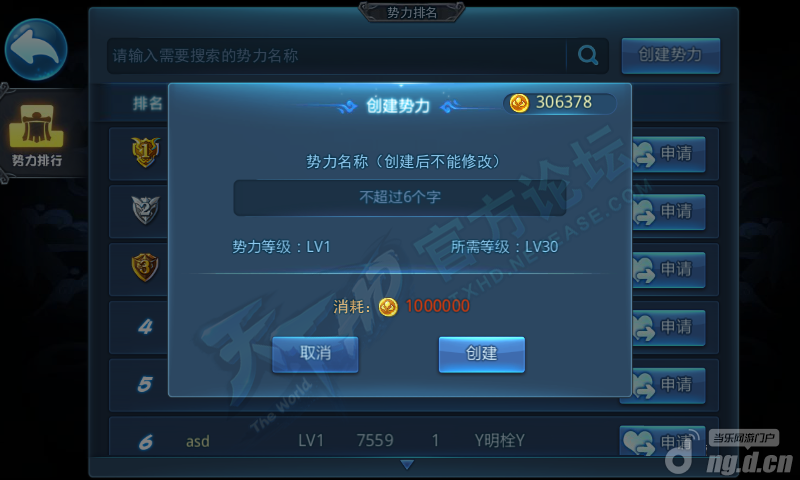The width and height of the screenshot is (800, 480).
Task: Click the rank 3 bronze badge icon
Action: tap(145, 267)
